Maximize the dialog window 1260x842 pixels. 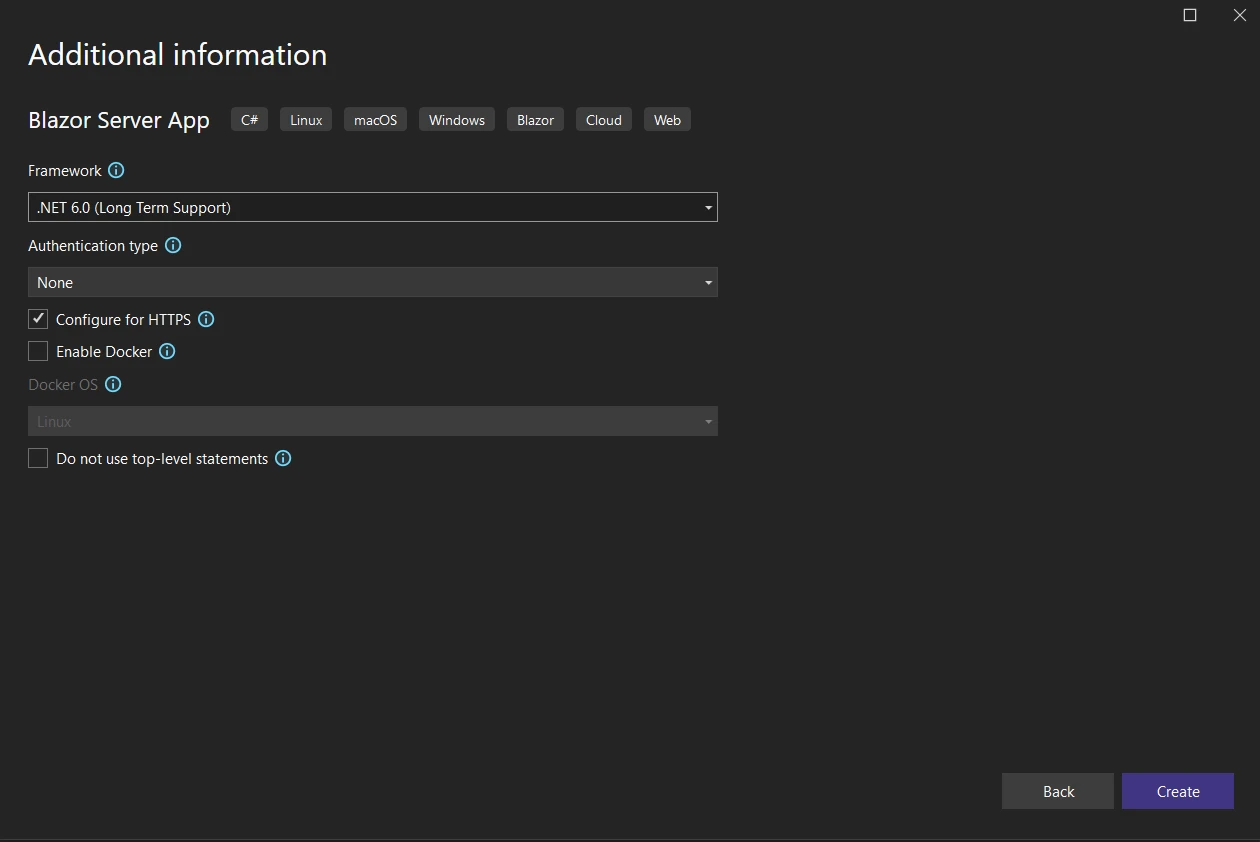coord(1190,15)
